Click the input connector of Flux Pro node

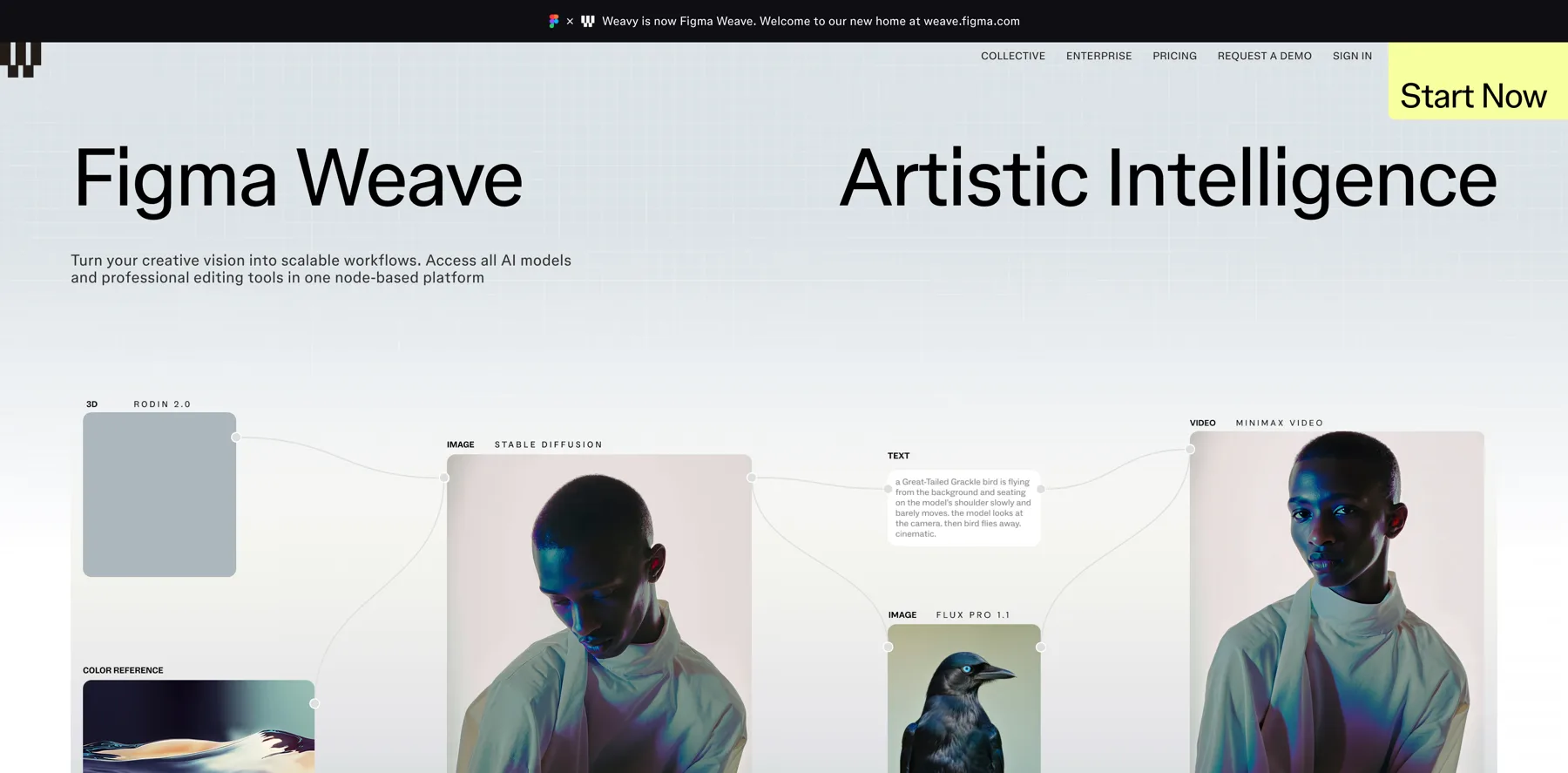pyautogui.click(x=888, y=647)
